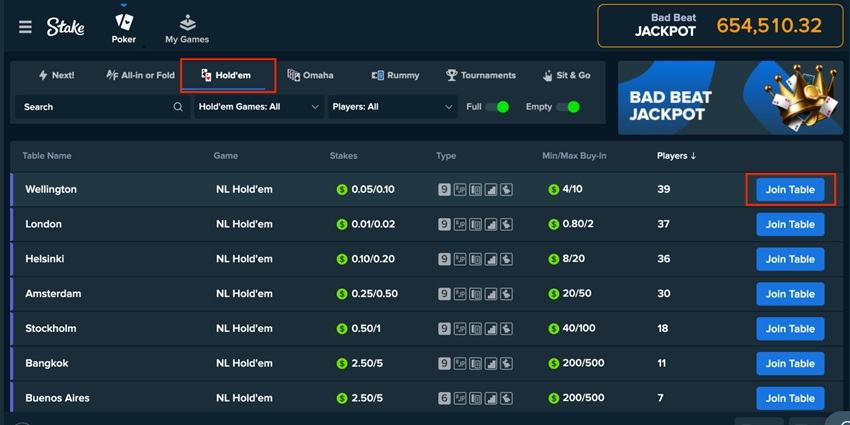Click the dollar coin icon beside 4/10 buy-in
The image size is (850, 425).
553,190
